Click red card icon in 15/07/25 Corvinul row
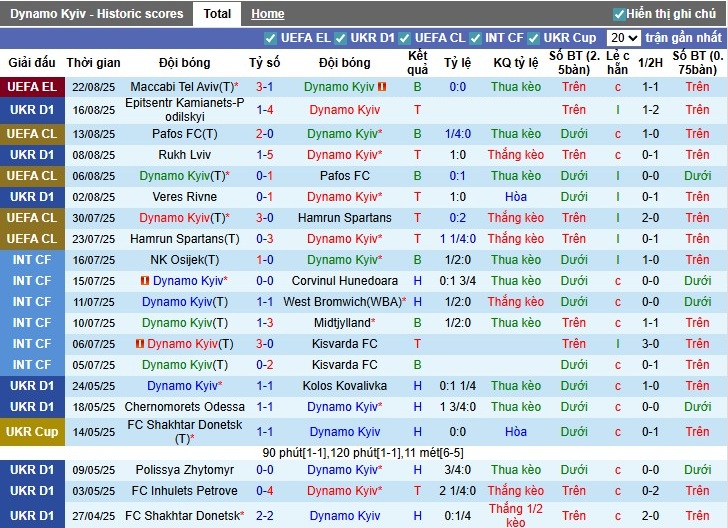This screenshot has width=728, height=528. point(145,280)
